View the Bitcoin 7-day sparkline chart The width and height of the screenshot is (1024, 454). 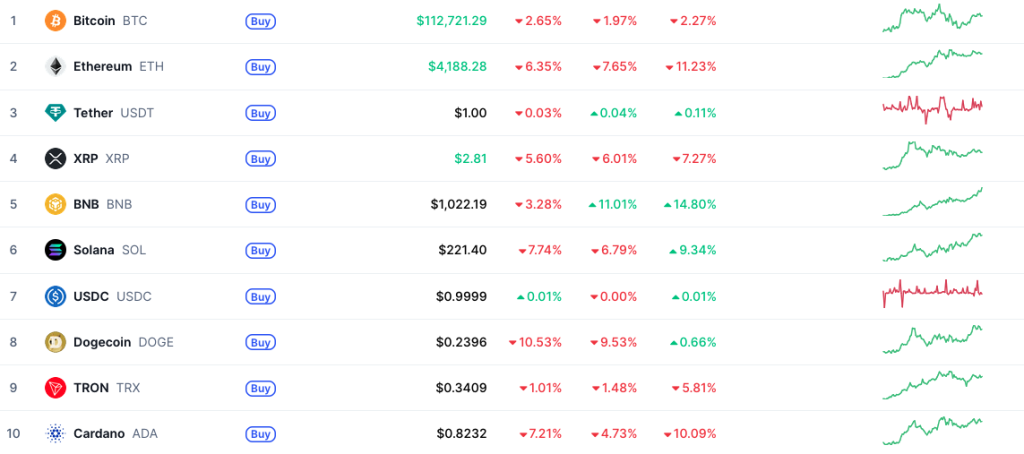[932, 19]
